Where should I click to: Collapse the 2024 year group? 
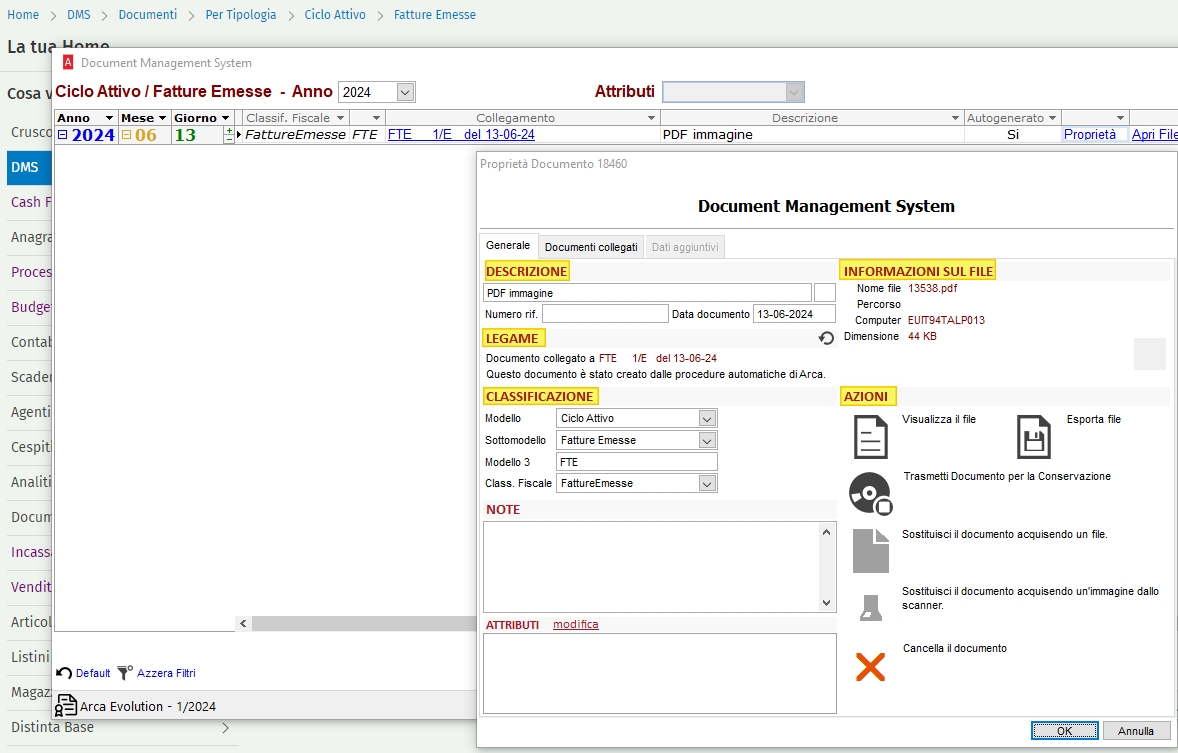click(x=62, y=135)
